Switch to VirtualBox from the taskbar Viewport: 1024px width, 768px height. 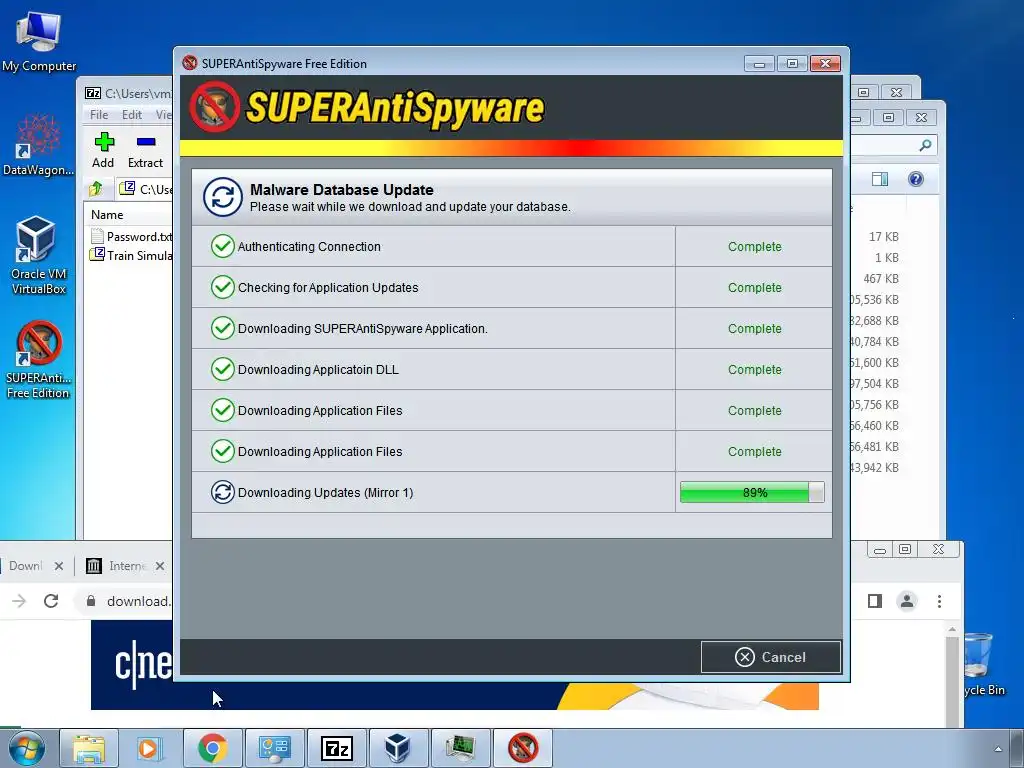pos(398,748)
